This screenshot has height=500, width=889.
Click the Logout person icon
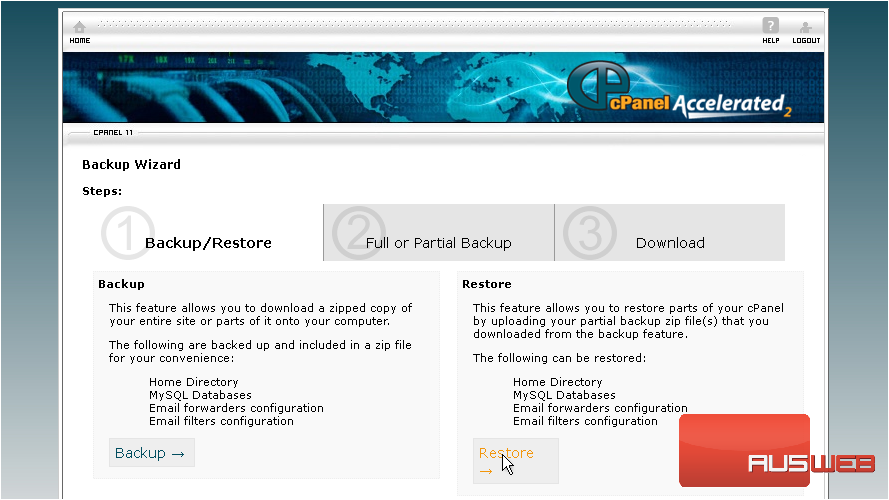coord(805,26)
